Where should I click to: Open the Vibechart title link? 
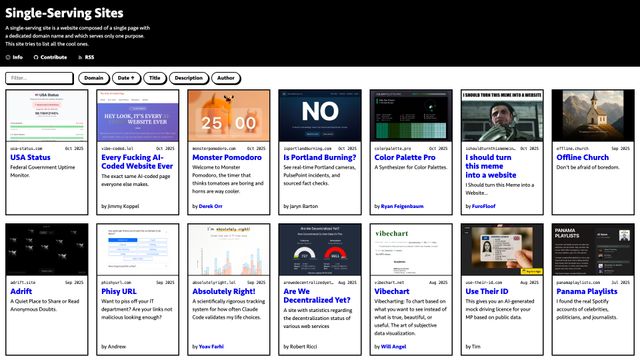392,291
